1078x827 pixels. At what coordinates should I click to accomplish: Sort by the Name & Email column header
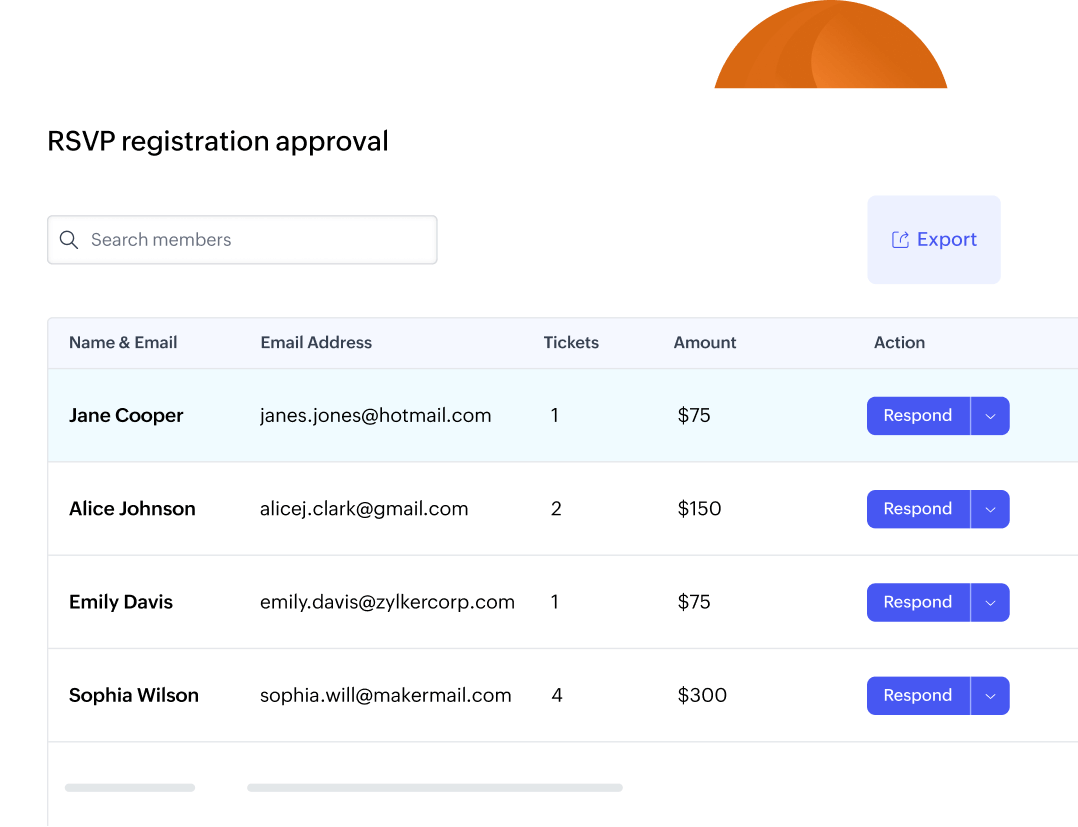(123, 342)
